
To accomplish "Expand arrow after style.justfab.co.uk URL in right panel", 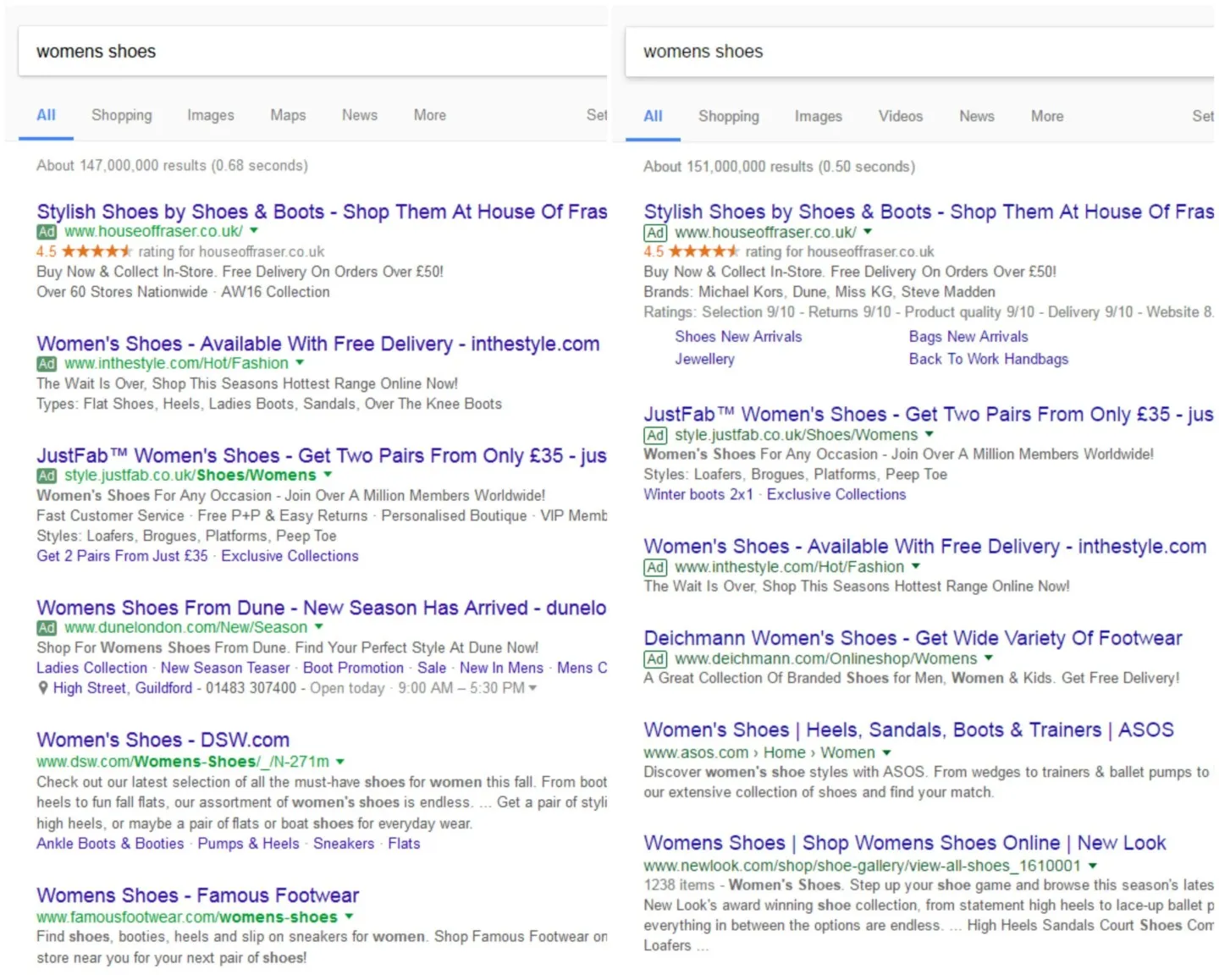I will click(929, 434).
